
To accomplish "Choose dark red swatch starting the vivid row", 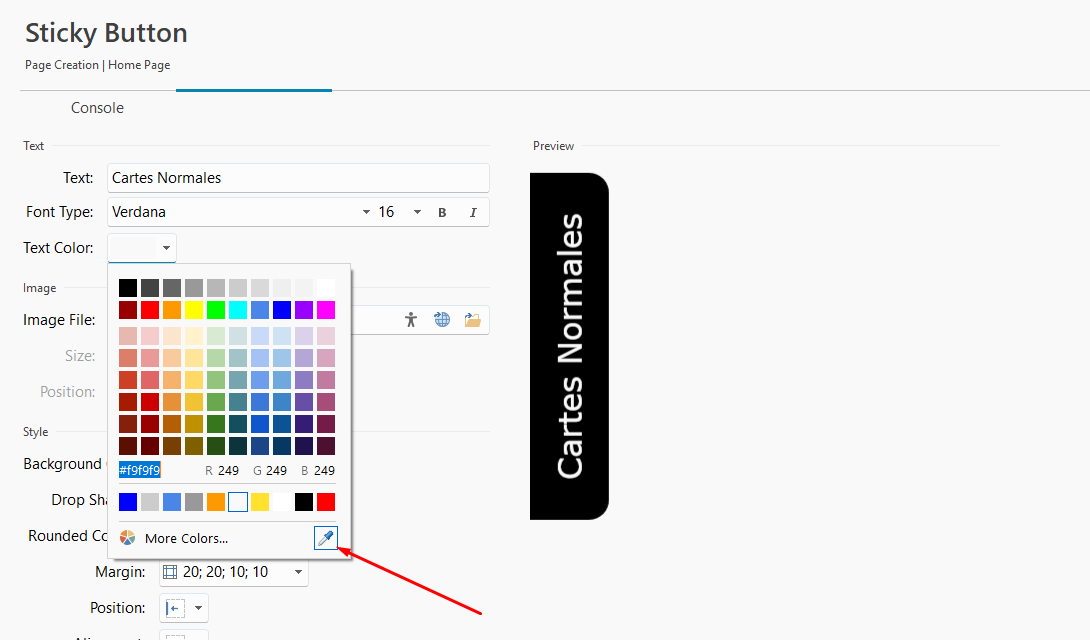I will (128, 310).
